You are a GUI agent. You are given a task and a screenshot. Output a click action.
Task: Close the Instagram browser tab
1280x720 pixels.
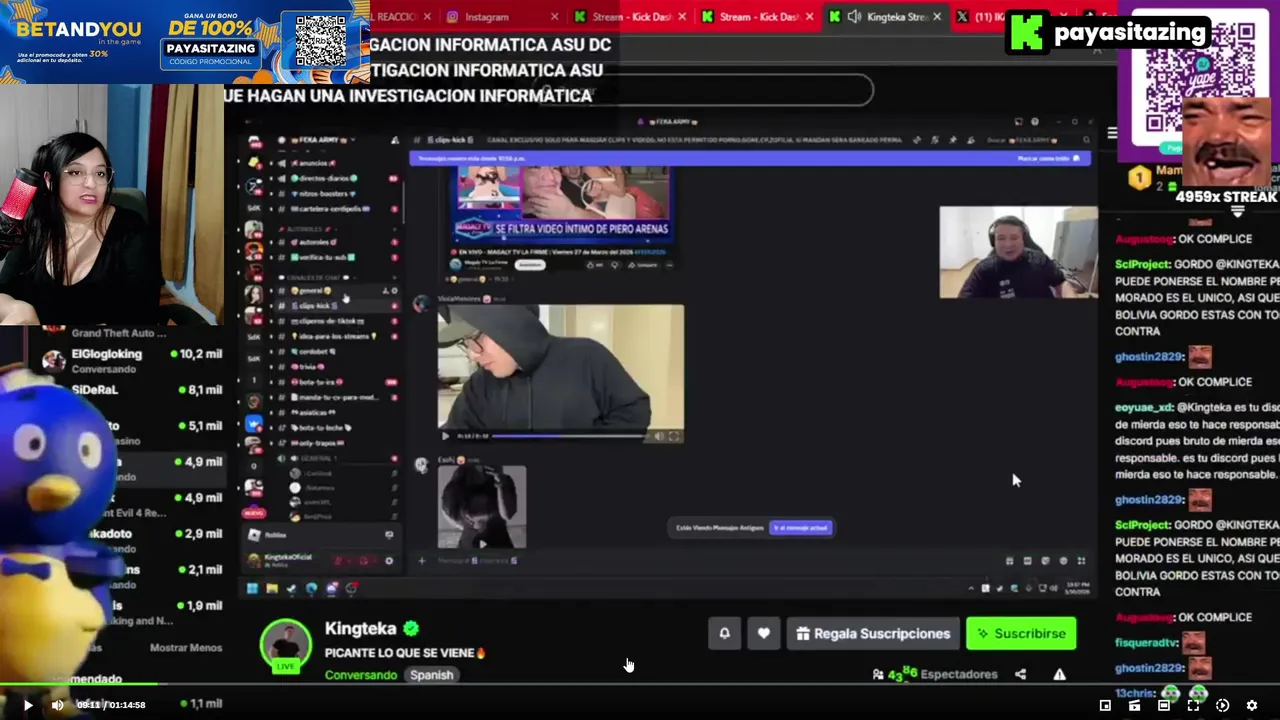pyautogui.click(x=555, y=17)
